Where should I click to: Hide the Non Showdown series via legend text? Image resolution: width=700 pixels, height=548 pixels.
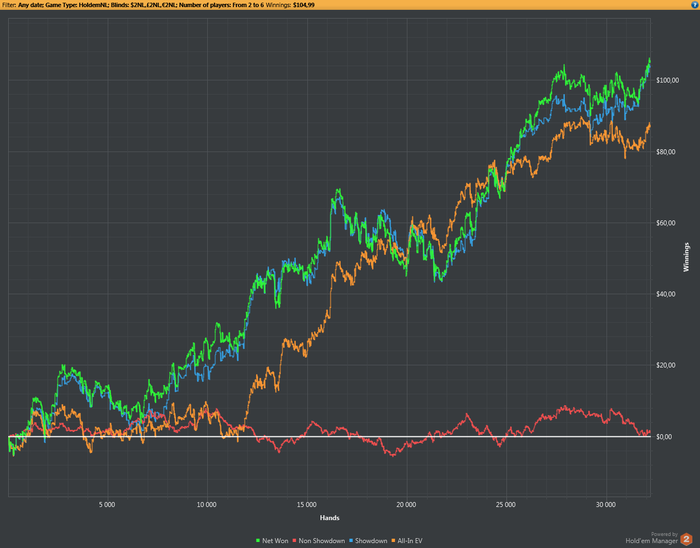324,541
